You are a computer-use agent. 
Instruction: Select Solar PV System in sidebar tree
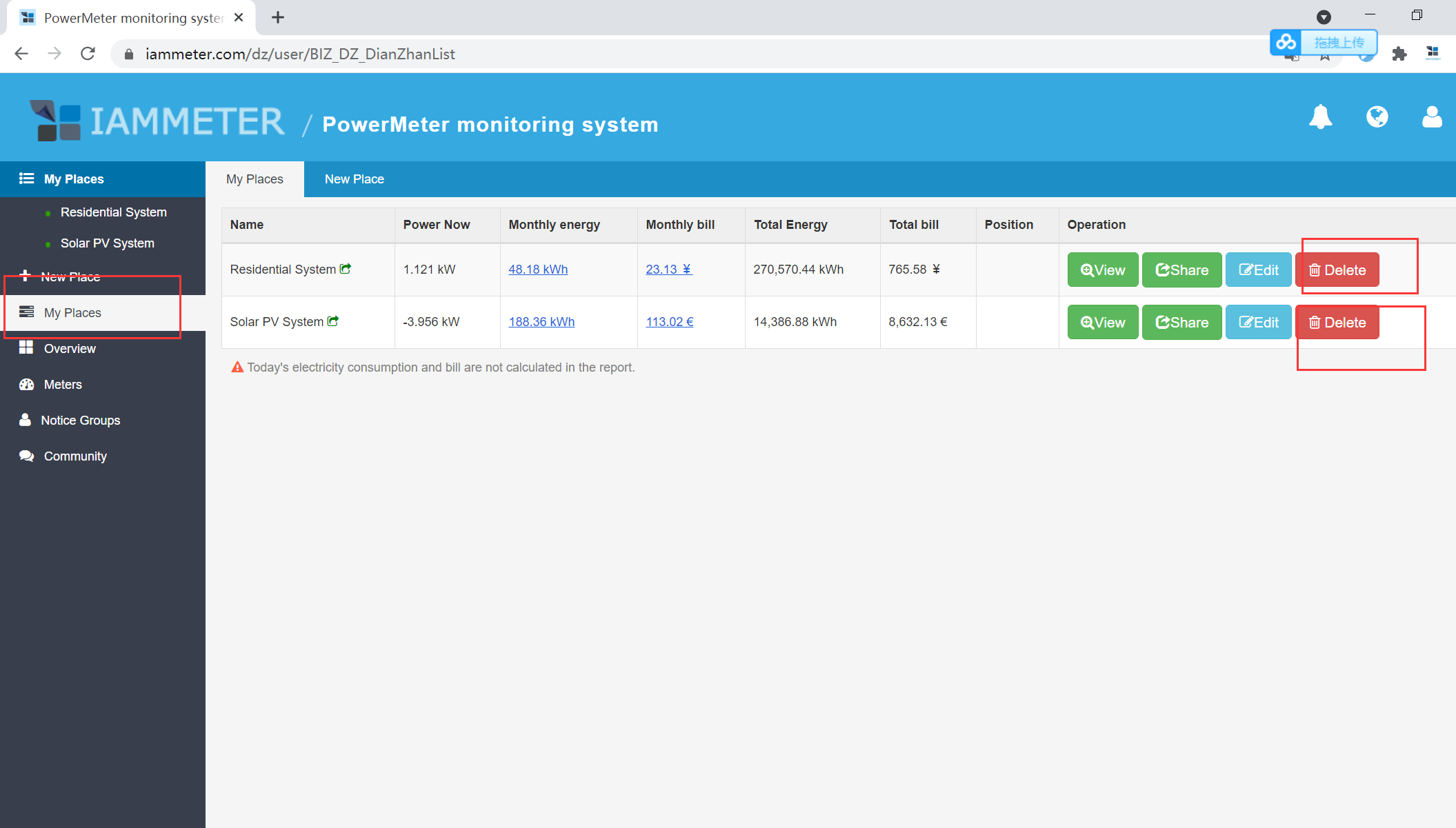pos(107,243)
